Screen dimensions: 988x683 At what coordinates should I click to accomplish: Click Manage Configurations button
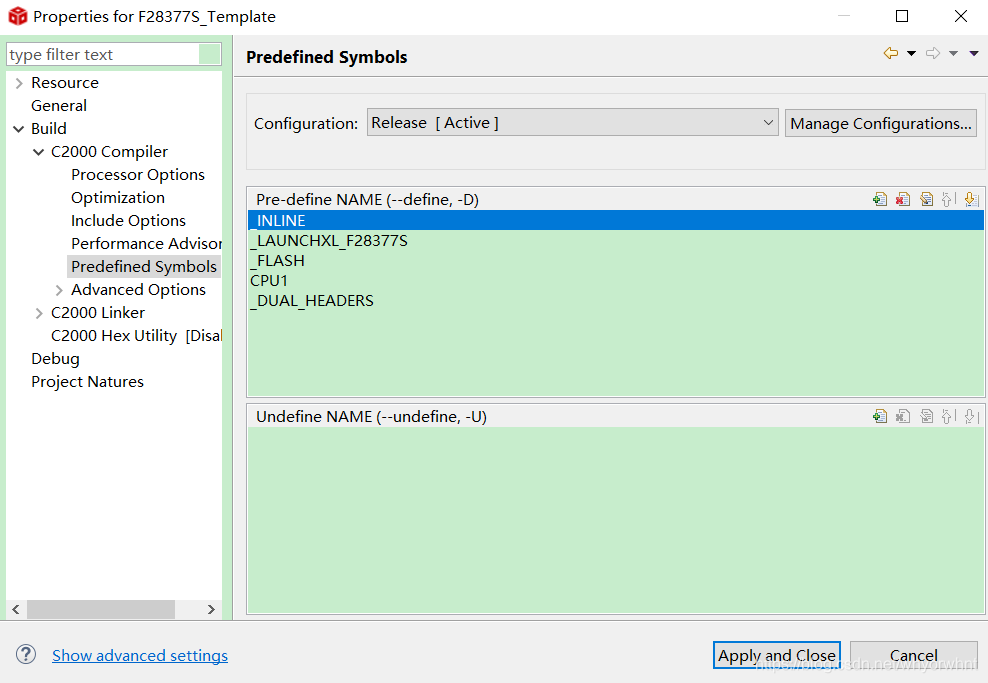pyautogui.click(x=880, y=123)
